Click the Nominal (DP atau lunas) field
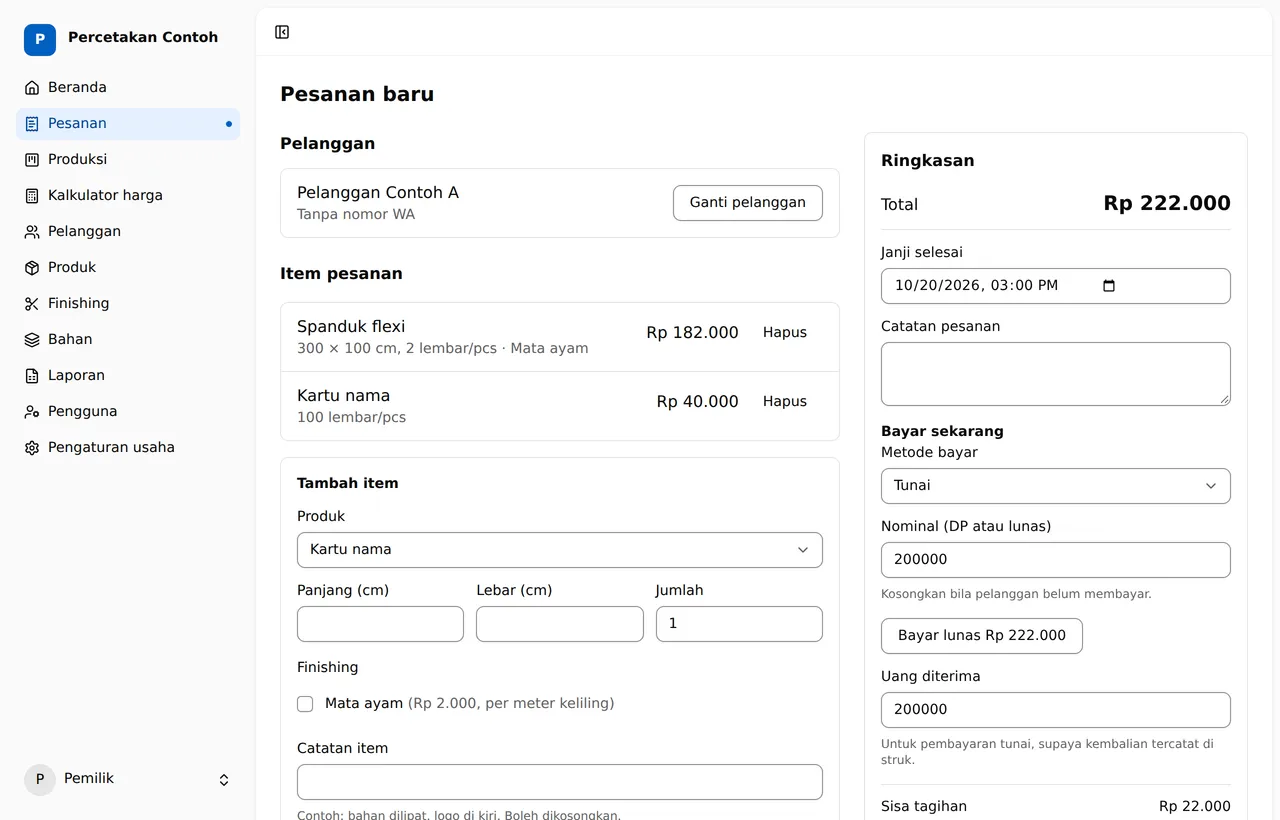Screen dimensions: 1280x820 pyautogui.click(x=1056, y=560)
